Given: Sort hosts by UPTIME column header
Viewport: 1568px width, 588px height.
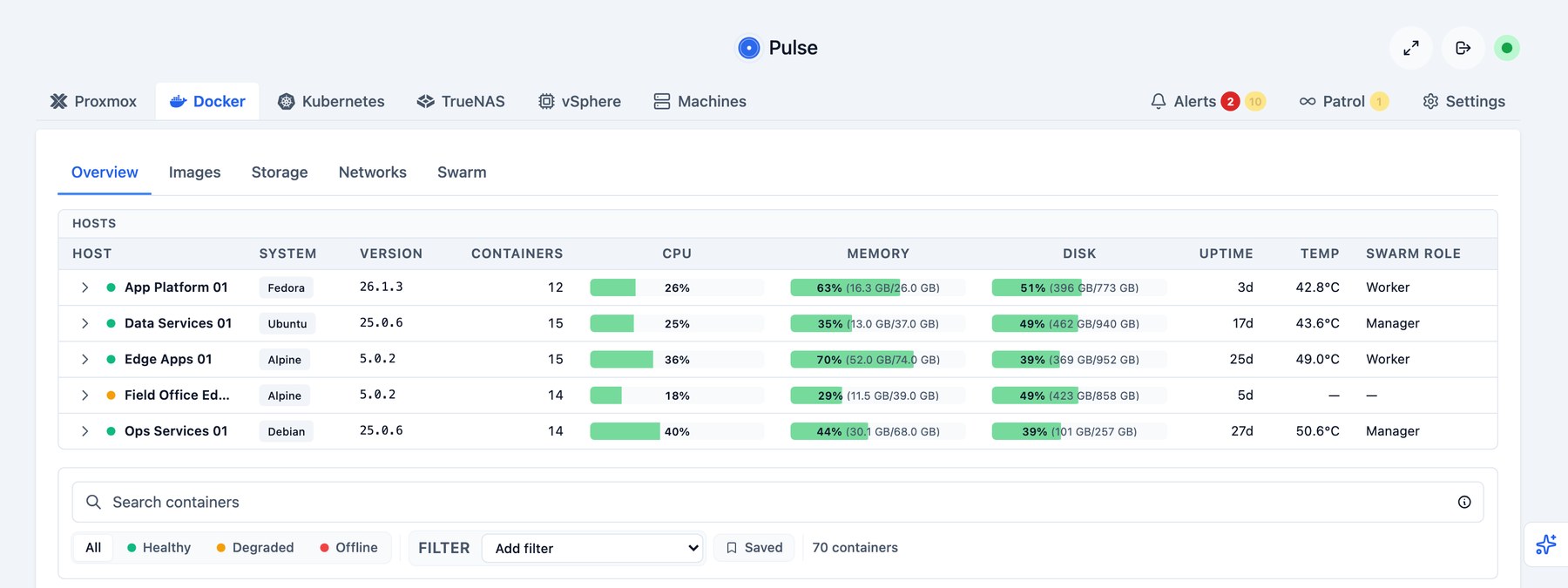Looking at the screenshot, I should tap(1226, 253).
